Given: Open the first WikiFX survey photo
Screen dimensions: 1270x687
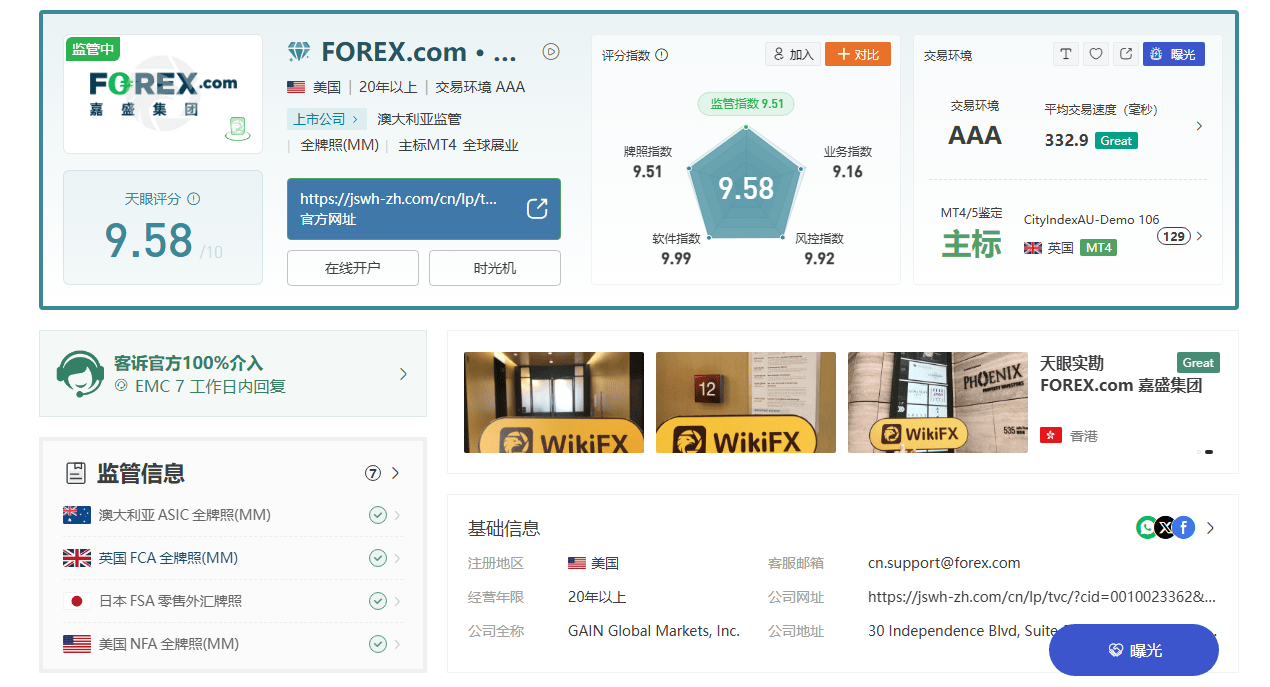Looking at the screenshot, I should (554, 402).
